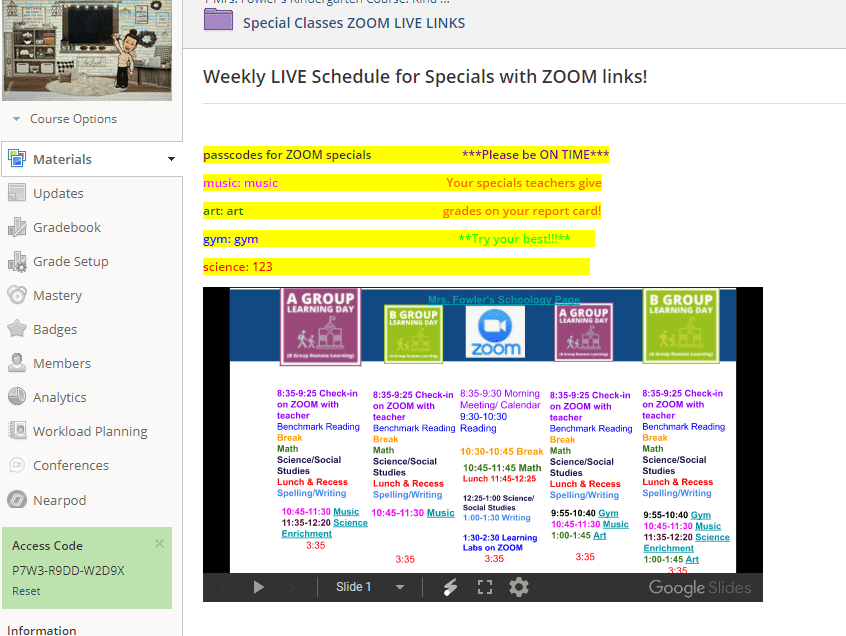This screenshot has width=846, height=636.
Task: Open slideshow settings gear
Action: coord(519,587)
